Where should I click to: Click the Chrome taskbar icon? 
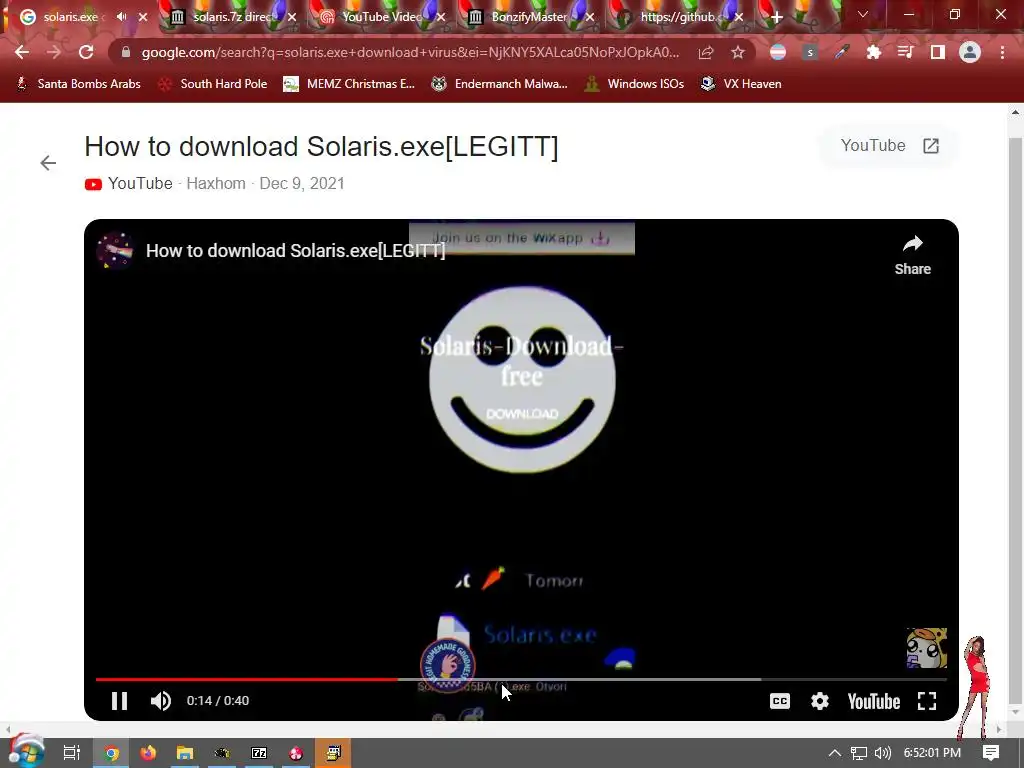tap(111, 753)
